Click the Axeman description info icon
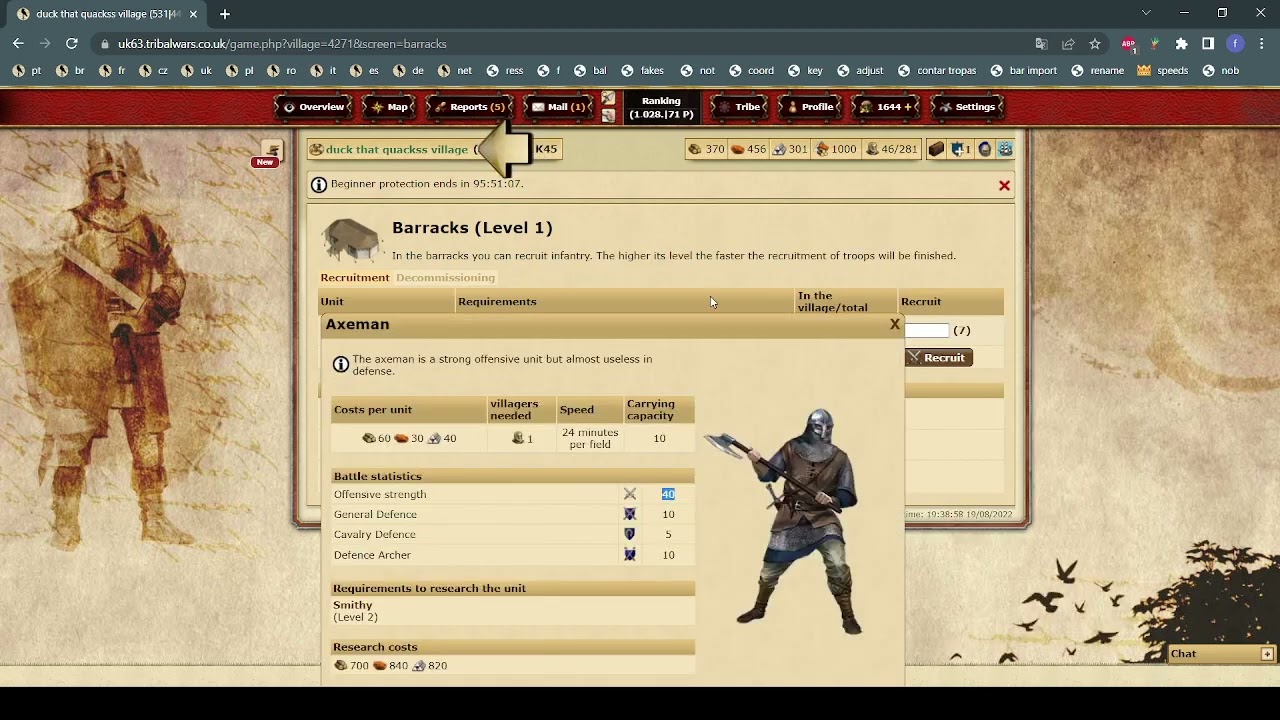1280x720 pixels. [341, 365]
